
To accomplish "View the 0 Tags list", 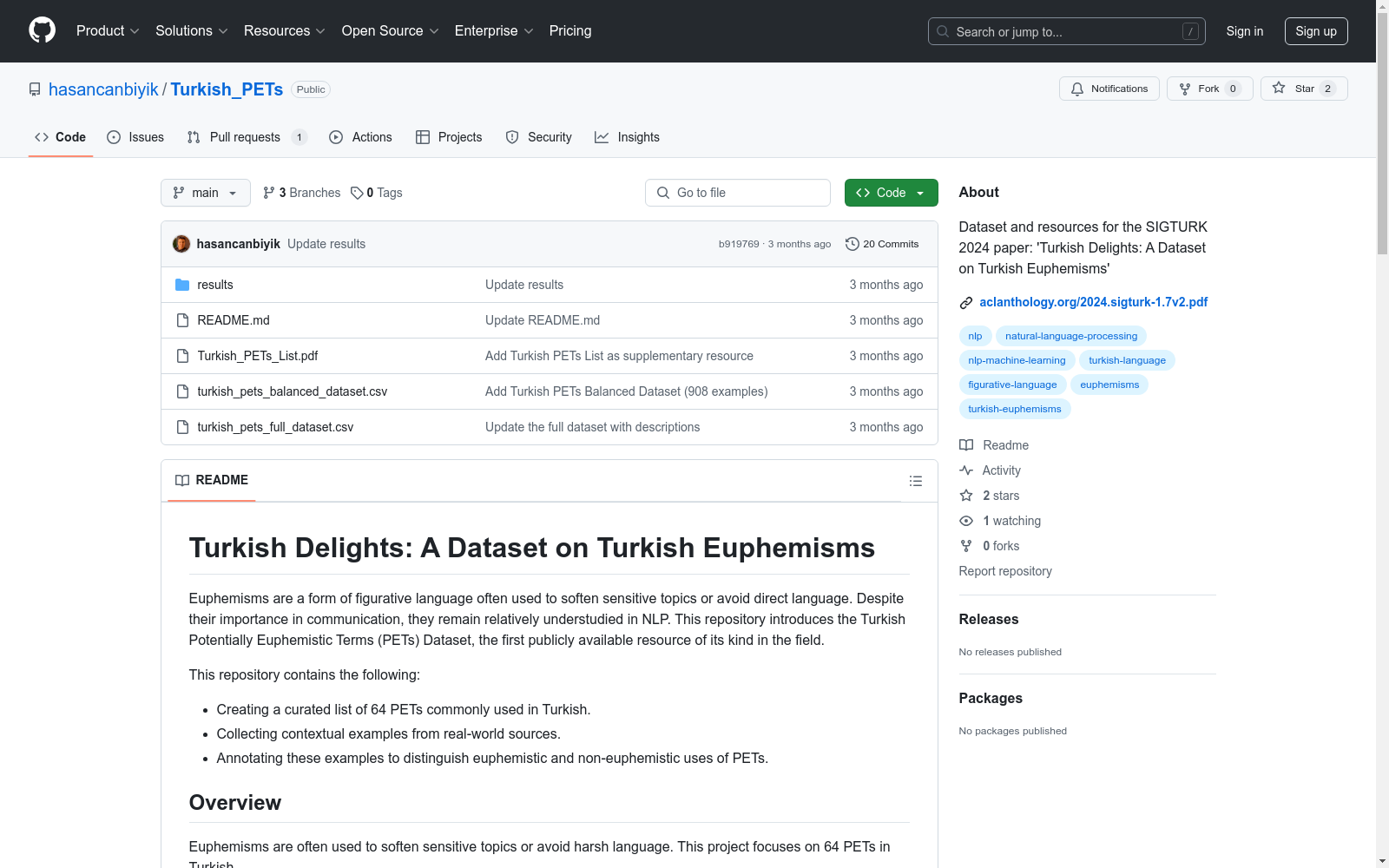I will point(377,193).
